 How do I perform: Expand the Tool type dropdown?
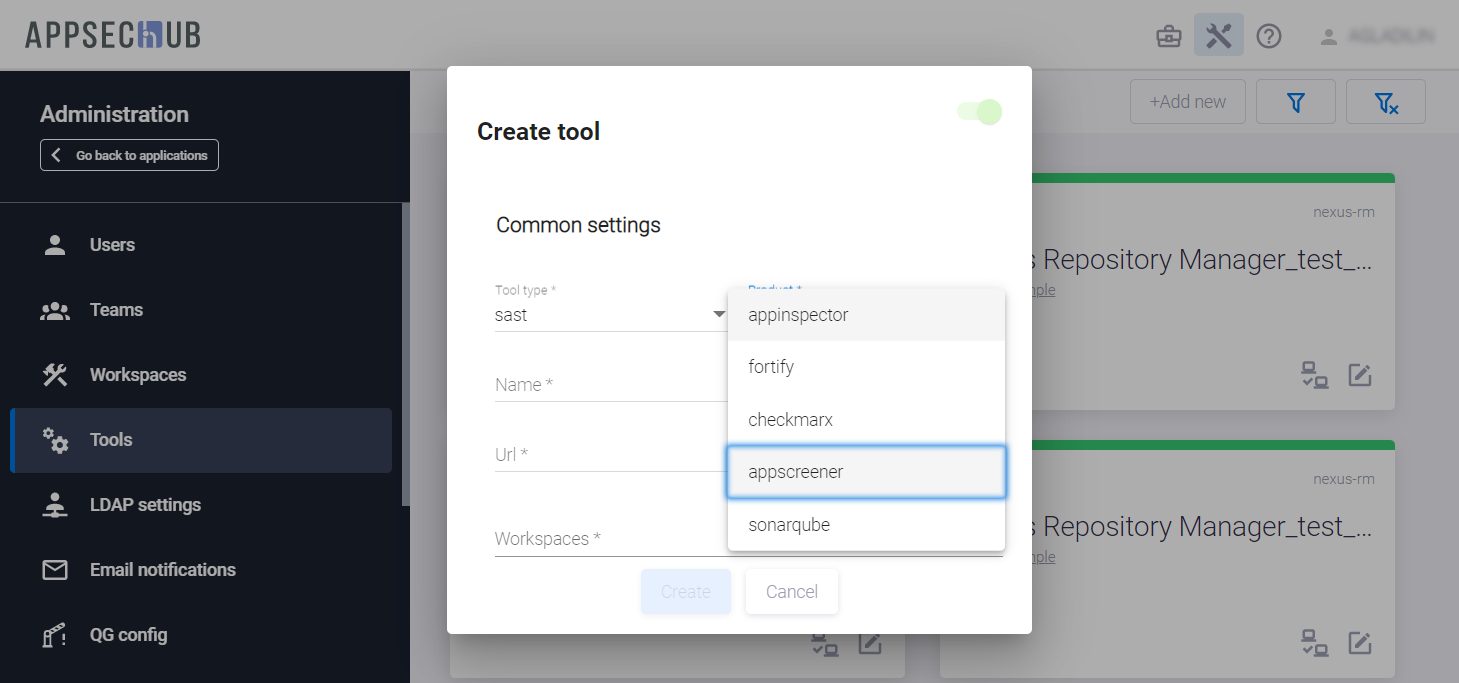[x=611, y=315]
